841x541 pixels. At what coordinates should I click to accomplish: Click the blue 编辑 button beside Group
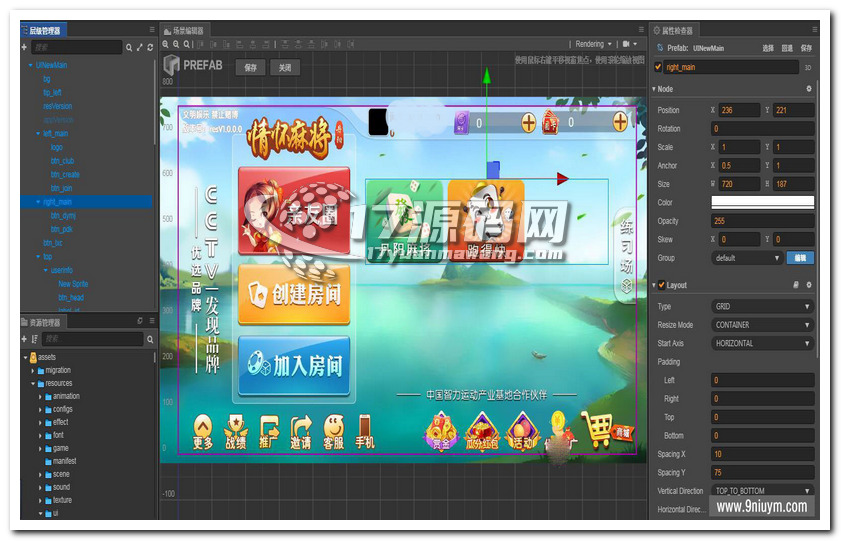point(800,258)
